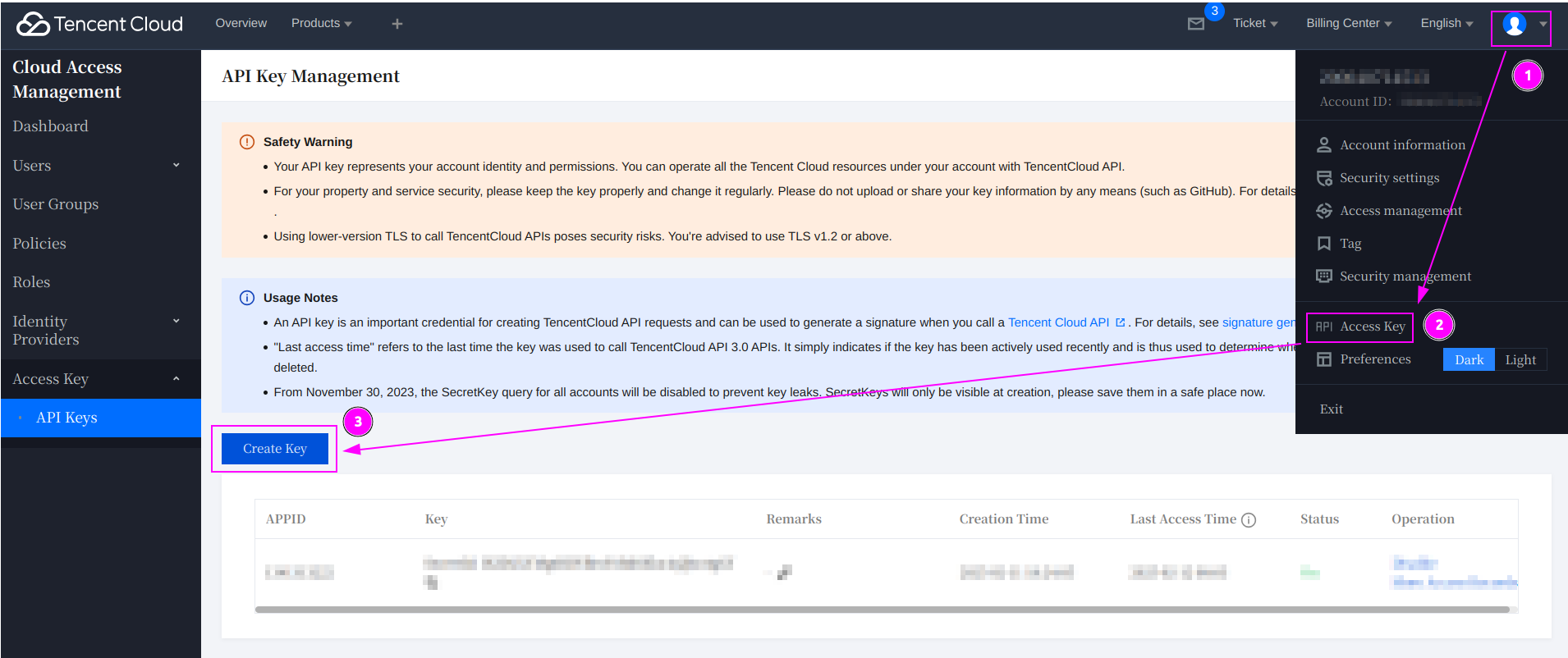Click the dropdown arrow beside the avatar
This screenshot has height=658, width=1568.
(1543, 24)
